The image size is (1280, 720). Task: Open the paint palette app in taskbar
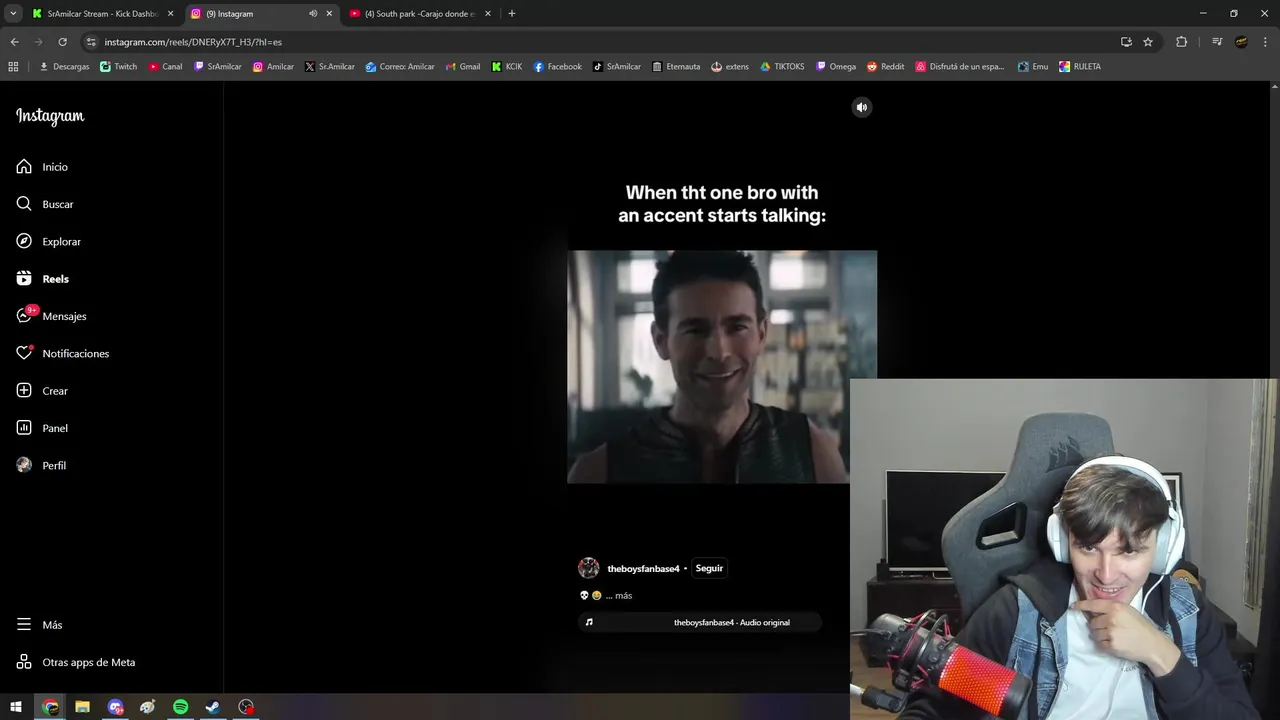coord(148,707)
